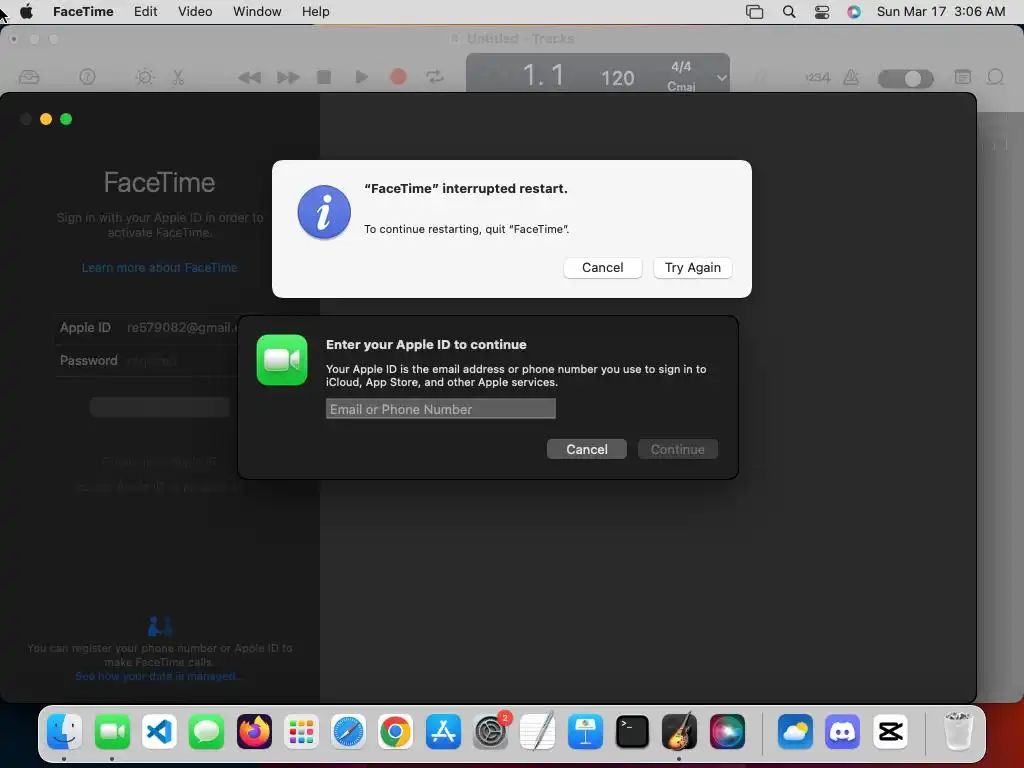Fast forward playback in GarageBand
Viewport: 1024px width, 768px height.
pos(288,78)
